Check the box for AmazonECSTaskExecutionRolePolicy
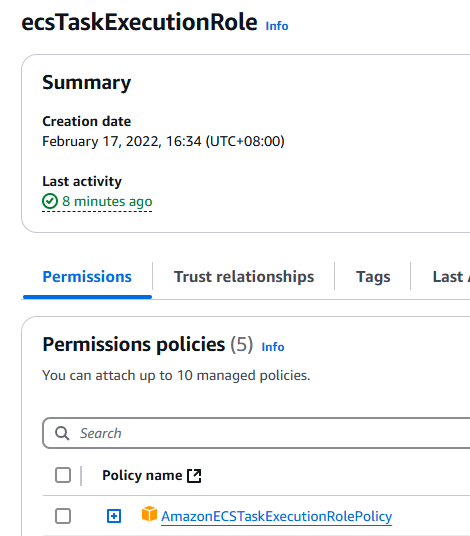 coord(63,516)
